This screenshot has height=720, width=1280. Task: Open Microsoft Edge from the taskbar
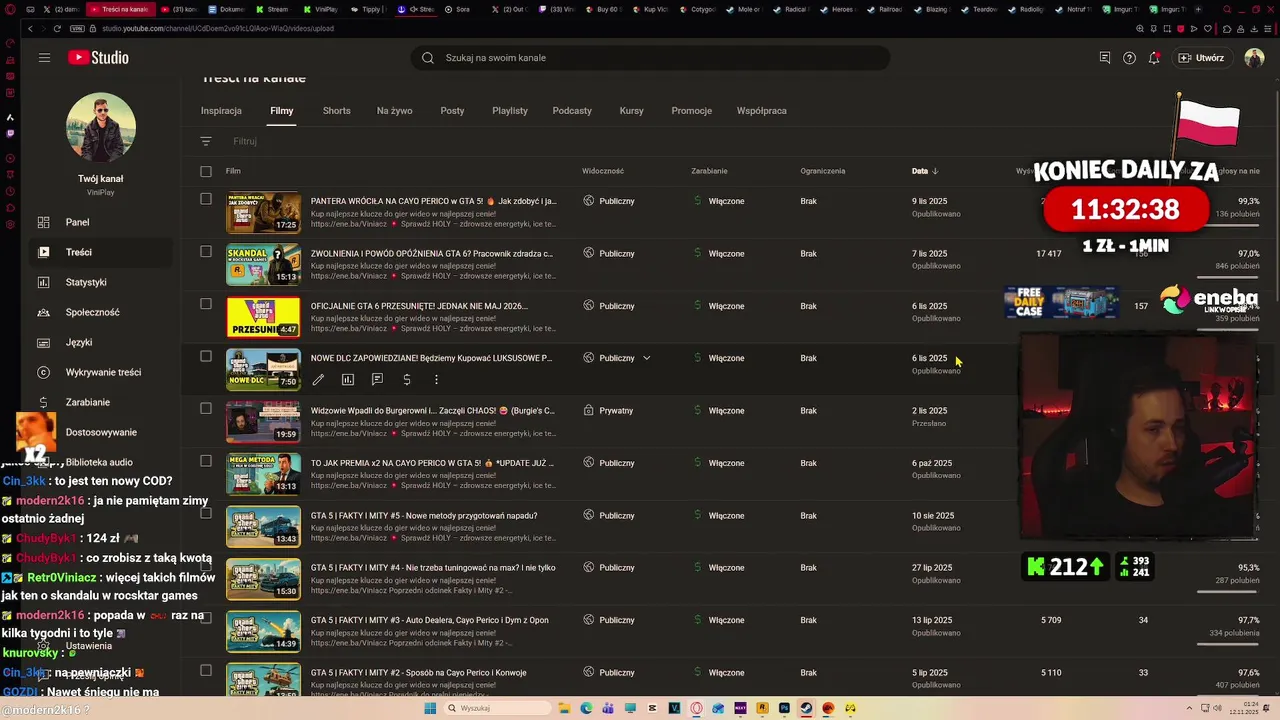586,708
